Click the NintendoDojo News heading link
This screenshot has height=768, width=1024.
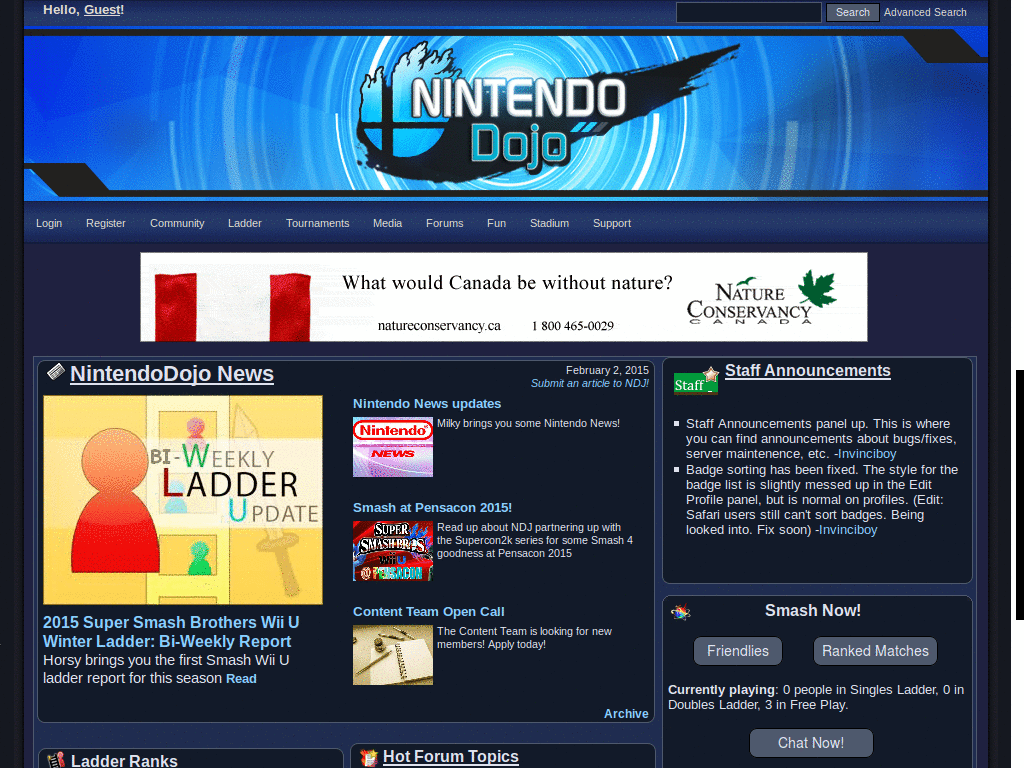(x=172, y=374)
